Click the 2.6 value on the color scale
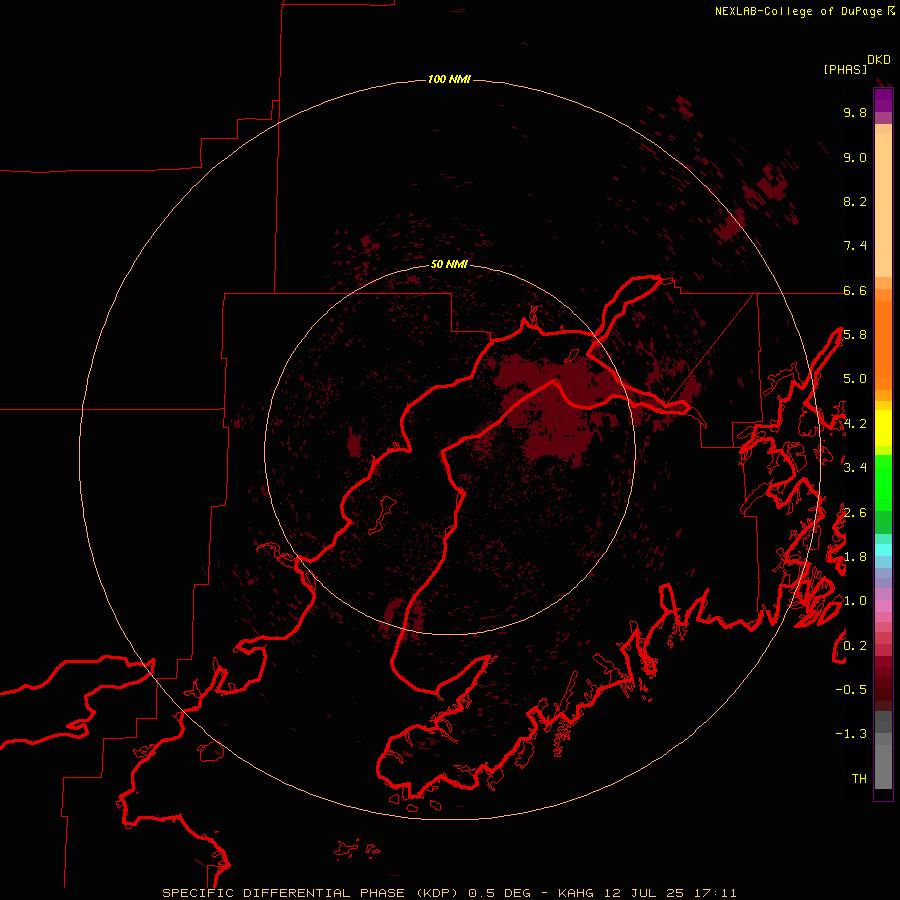900x900 pixels. coord(855,513)
